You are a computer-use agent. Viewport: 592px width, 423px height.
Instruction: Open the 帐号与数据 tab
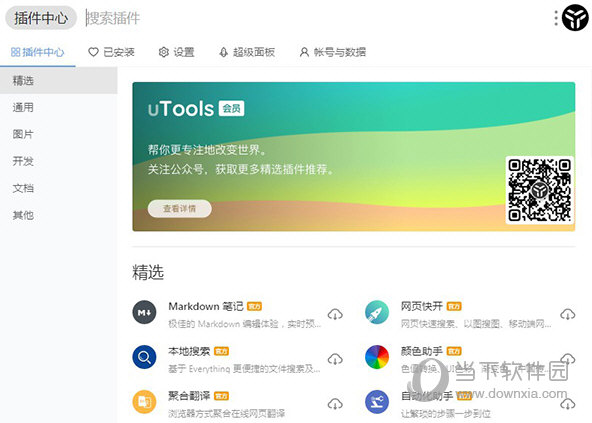(x=333, y=52)
